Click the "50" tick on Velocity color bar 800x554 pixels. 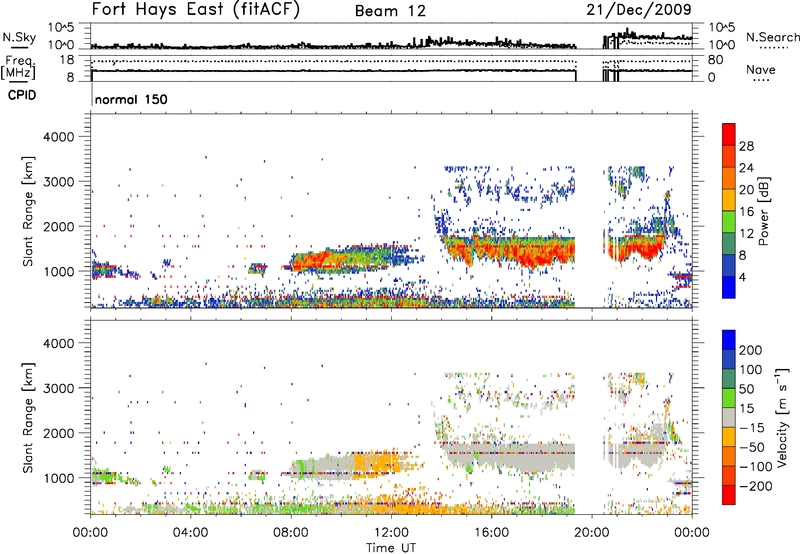pyautogui.click(x=746, y=389)
